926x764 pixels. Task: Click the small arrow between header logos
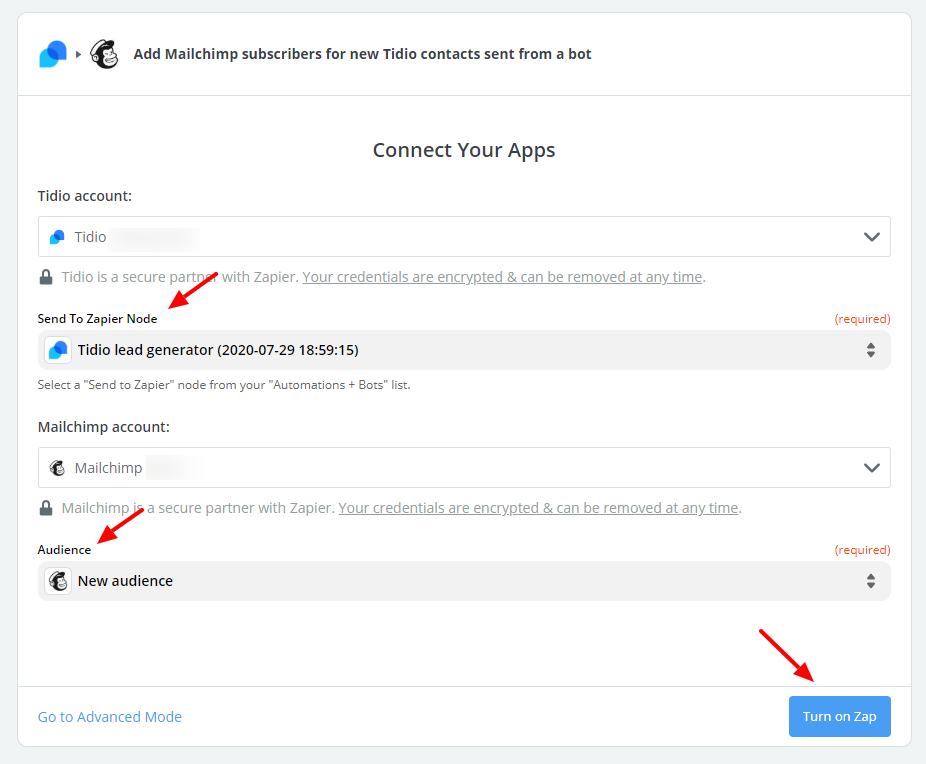point(79,54)
